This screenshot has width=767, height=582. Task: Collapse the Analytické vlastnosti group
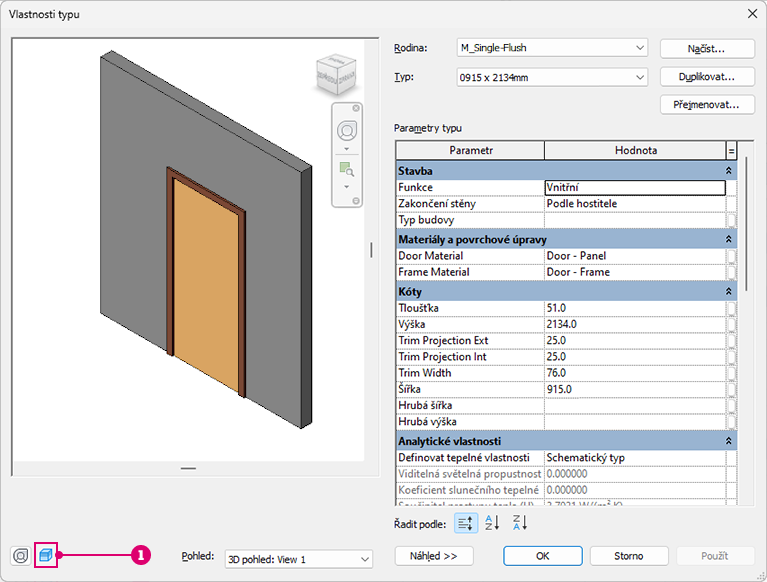pyautogui.click(x=728, y=442)
